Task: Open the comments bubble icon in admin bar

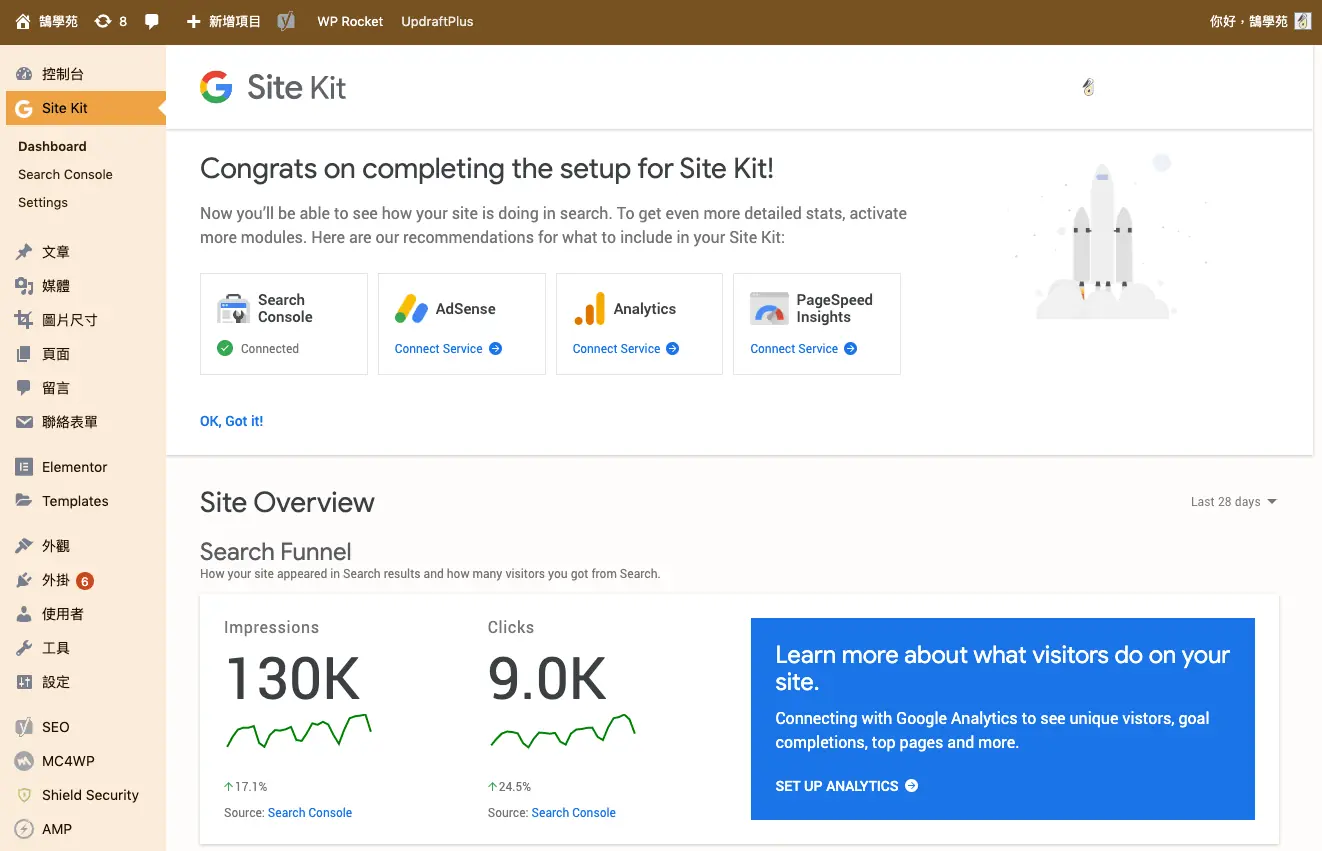Action: [x=152, y=21]
